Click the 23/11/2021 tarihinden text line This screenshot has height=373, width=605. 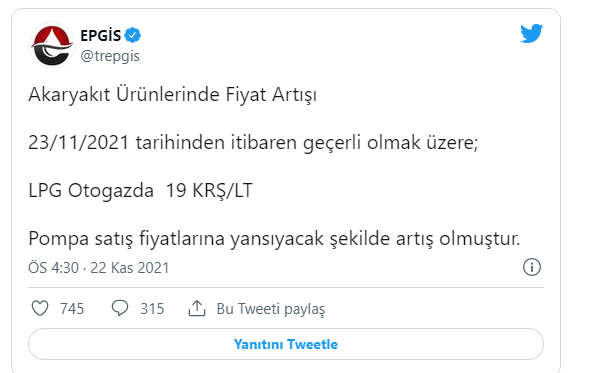pyautogui.click(x=253, y=143)
